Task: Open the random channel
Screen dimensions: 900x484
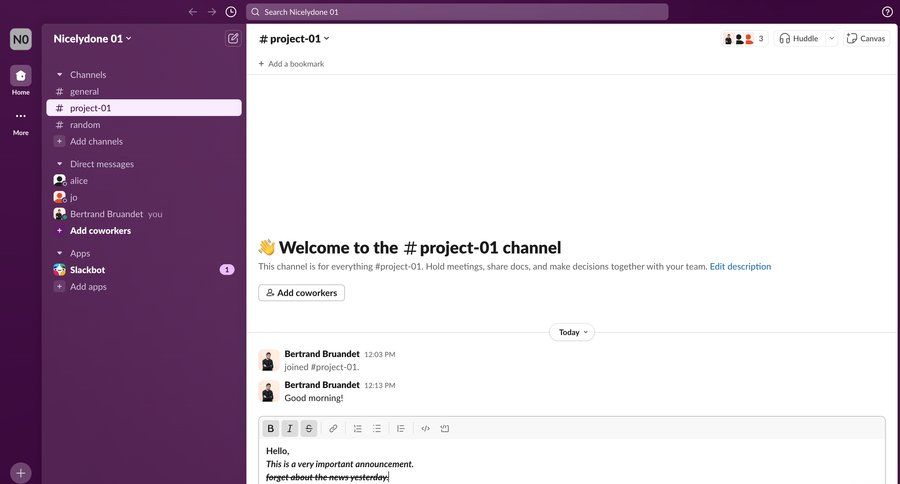Action: pyautogui.click(x=143, y=125)
